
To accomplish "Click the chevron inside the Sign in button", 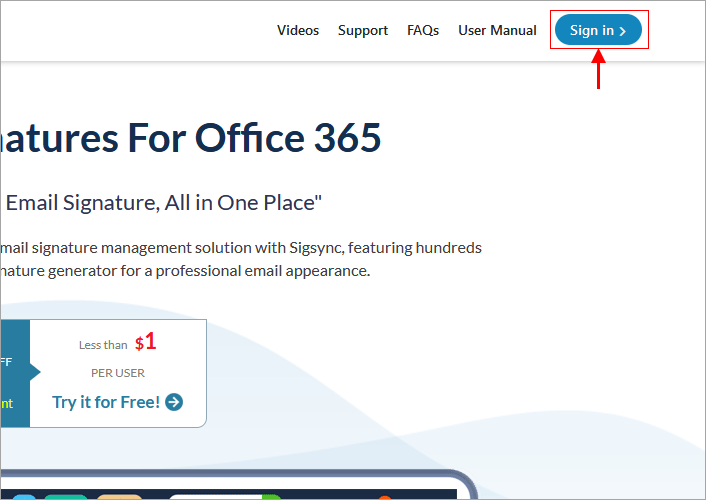I will [623, 31].
